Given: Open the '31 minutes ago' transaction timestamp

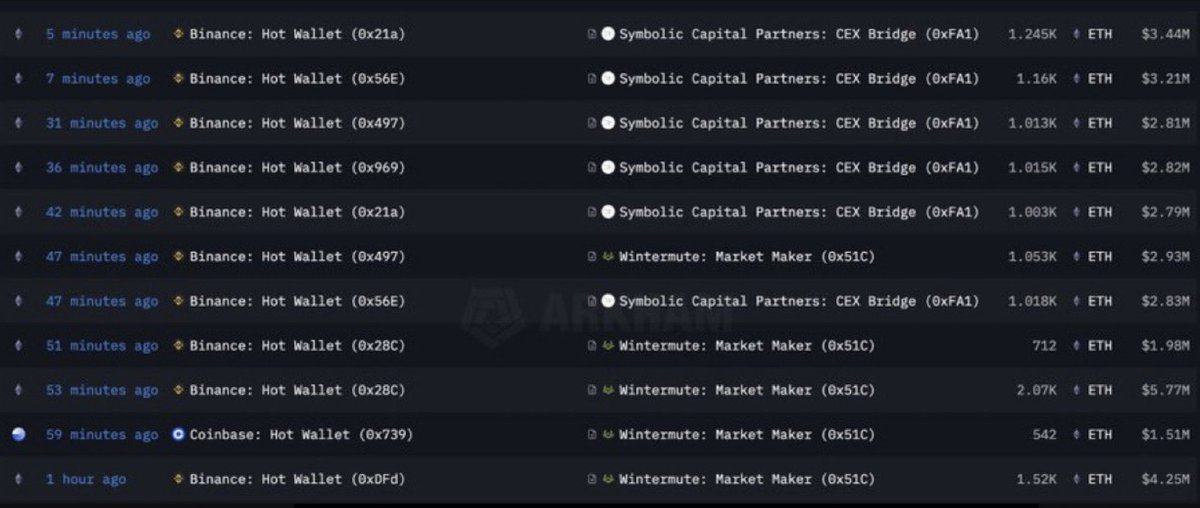Looking at the screenshot, I should click(102, 123).
